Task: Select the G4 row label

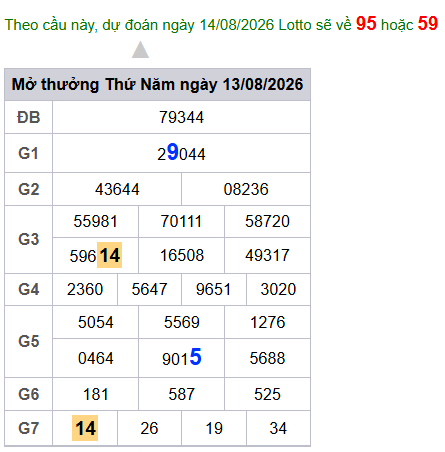Action: [x=29, y=289]
